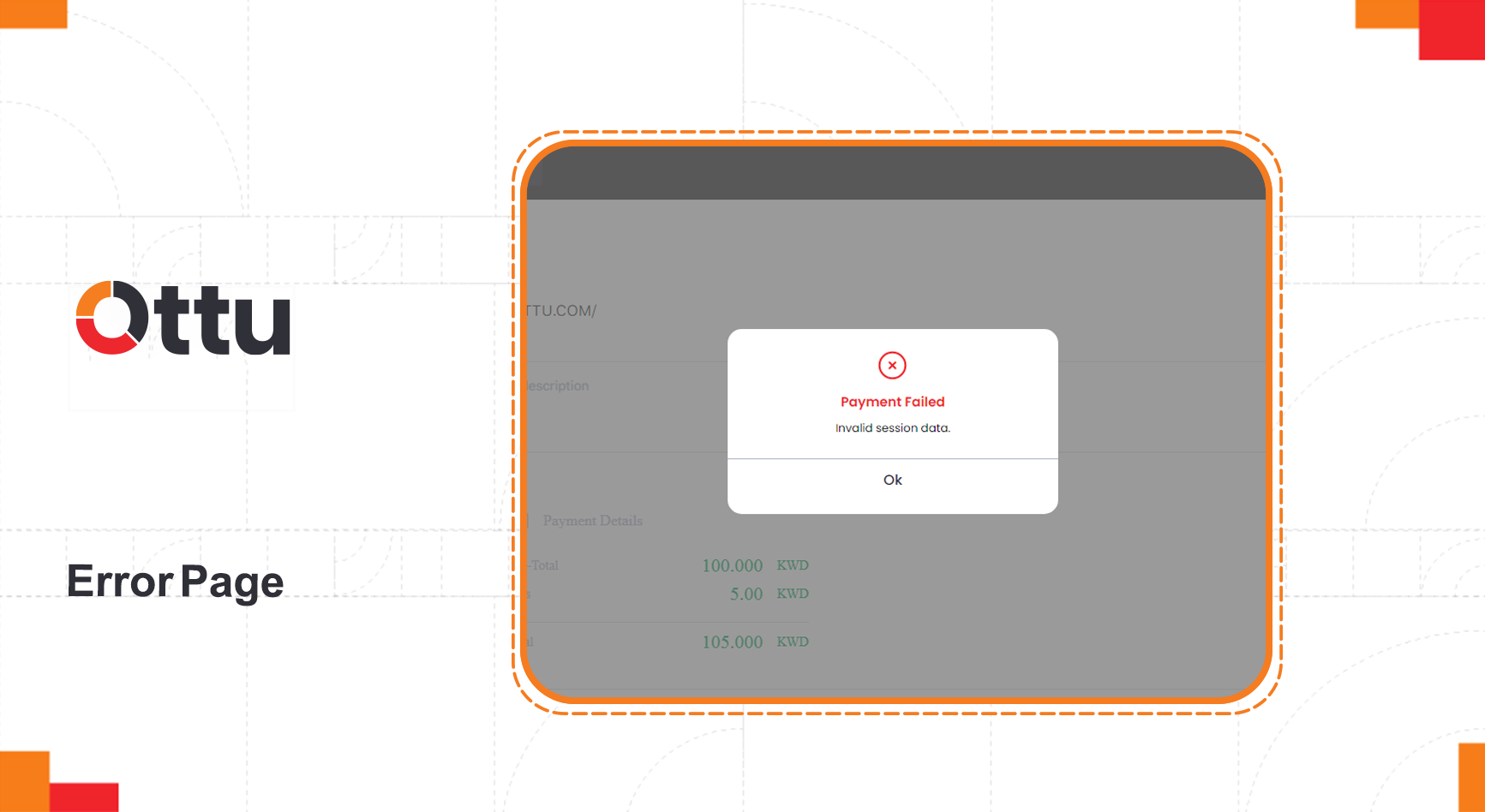Click the red error cross icon

892,365
